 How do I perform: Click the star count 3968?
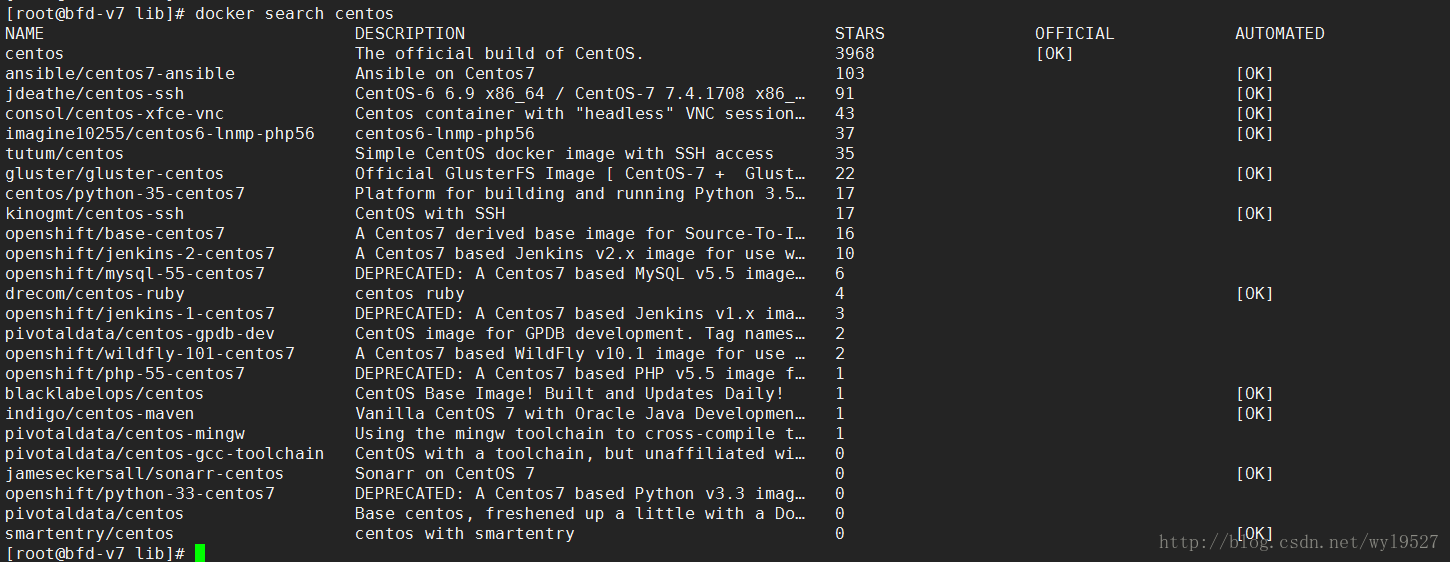(x=855, y=53)
